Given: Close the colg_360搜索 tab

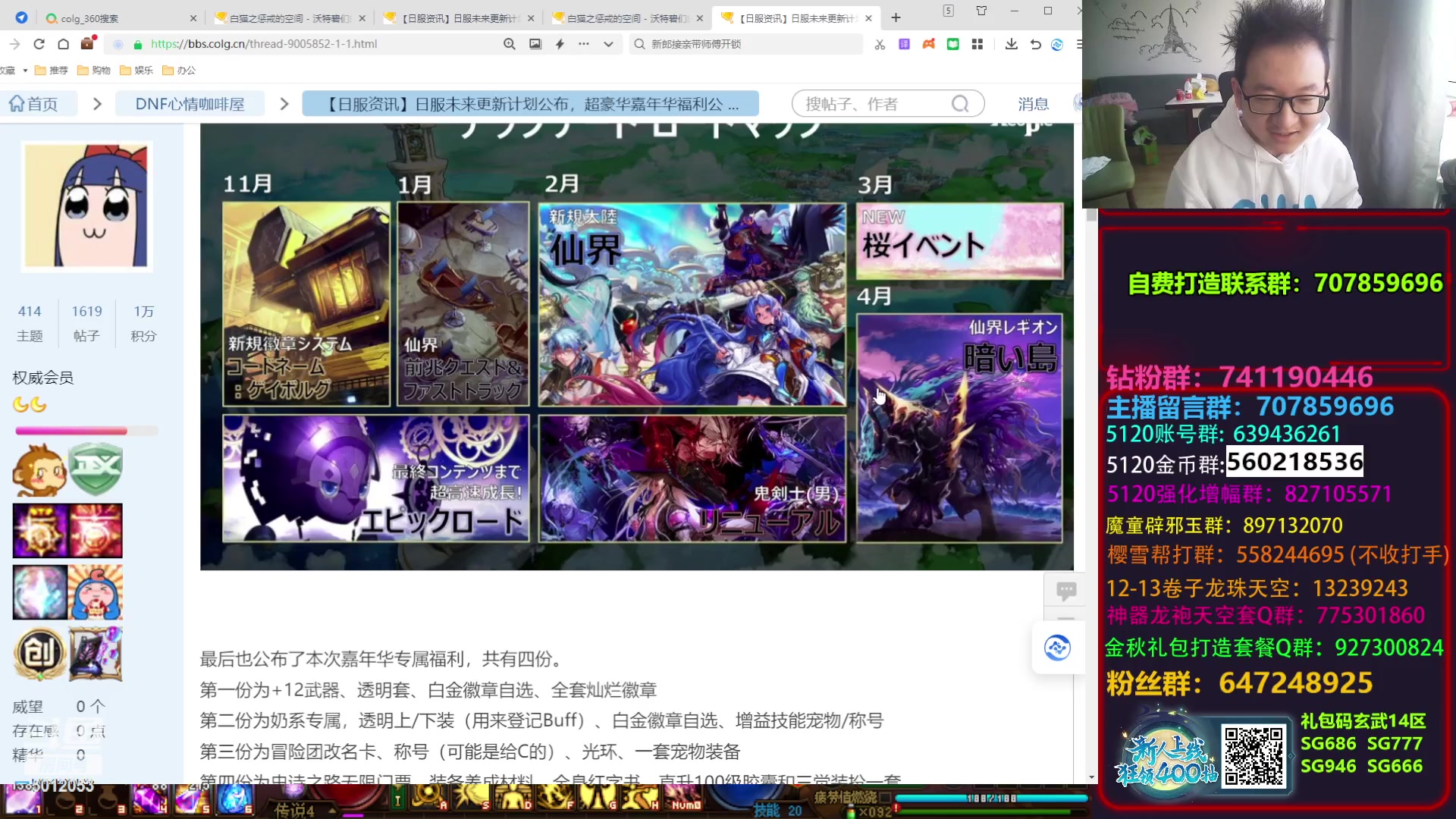Looking at the screenshot, I should [193, 18].
